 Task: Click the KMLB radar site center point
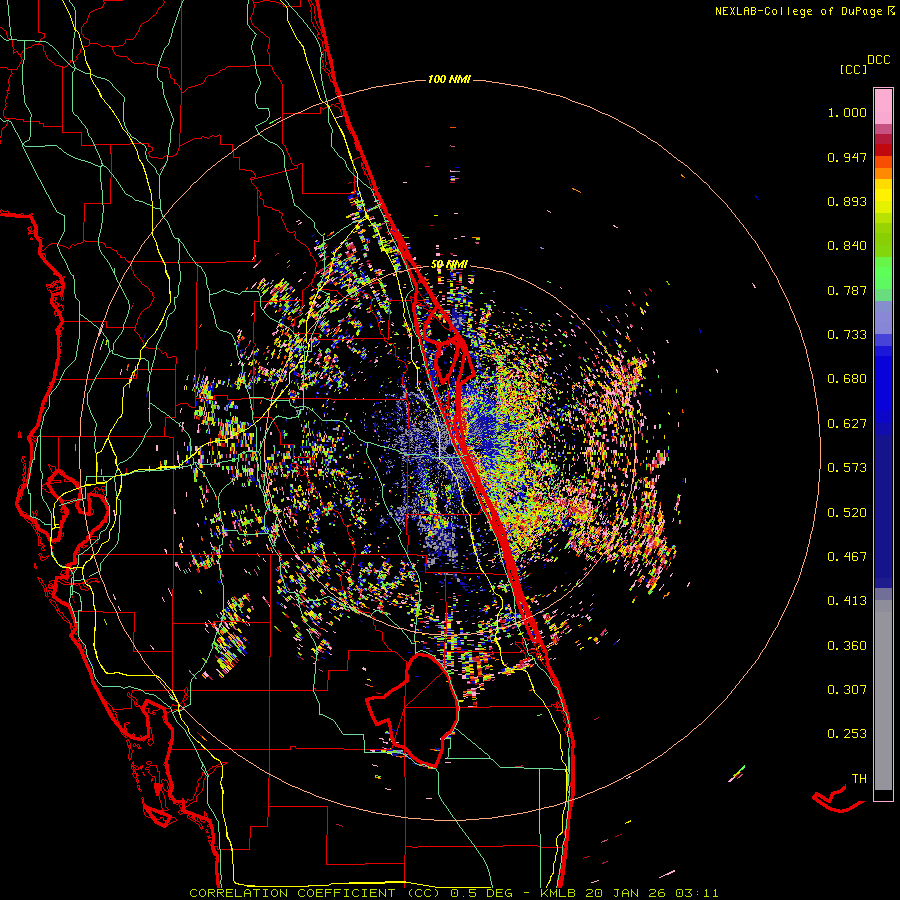[449, 451]
